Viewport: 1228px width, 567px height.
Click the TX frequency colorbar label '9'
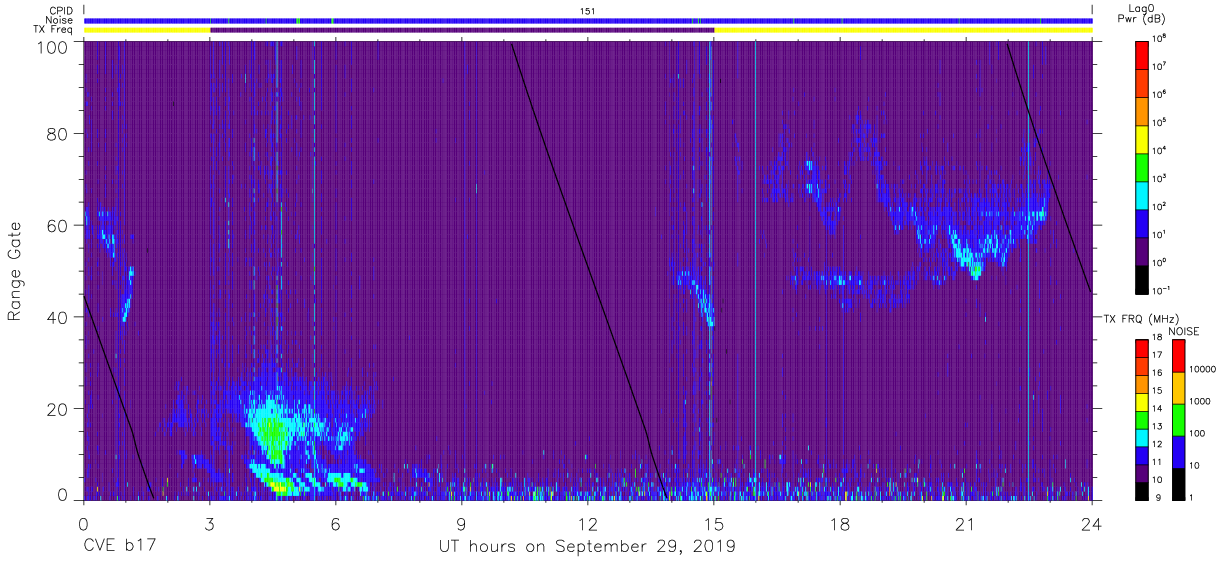1157,497
